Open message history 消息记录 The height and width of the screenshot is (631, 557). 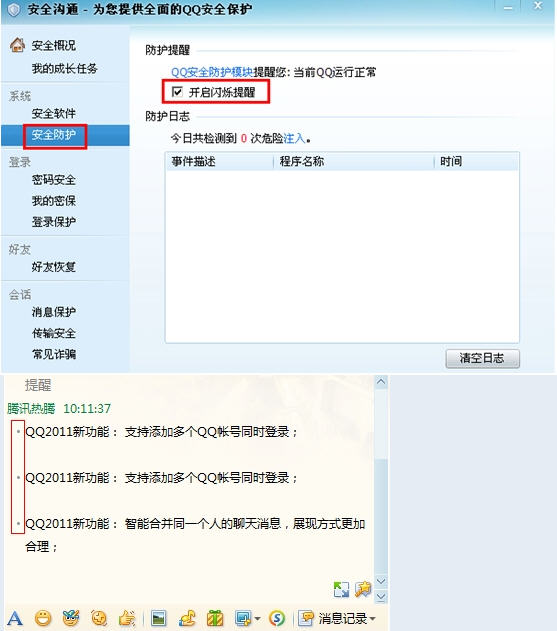[342, 618]
